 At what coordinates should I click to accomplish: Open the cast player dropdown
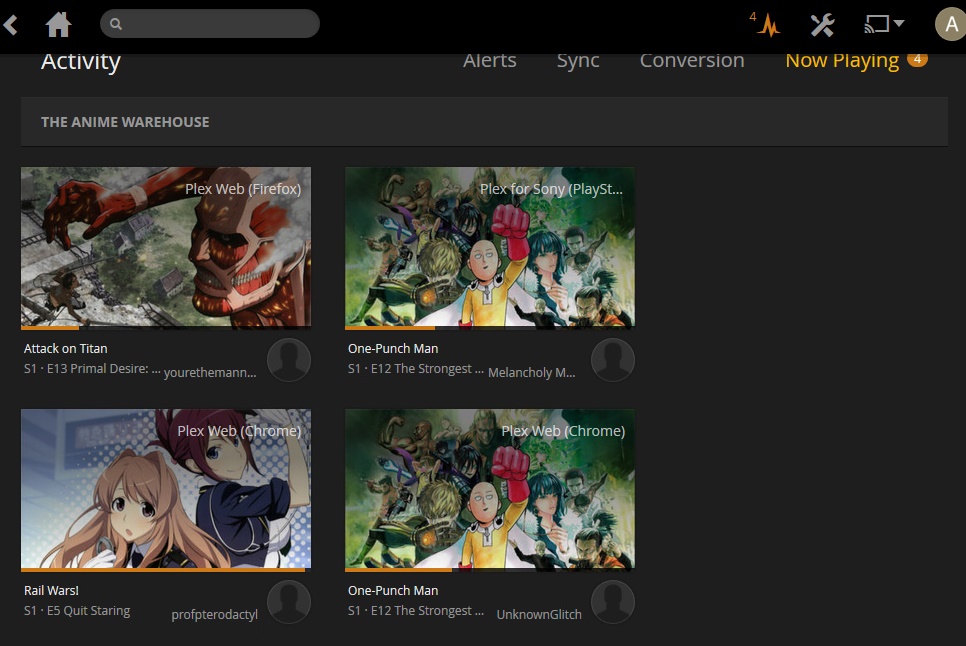884,24
